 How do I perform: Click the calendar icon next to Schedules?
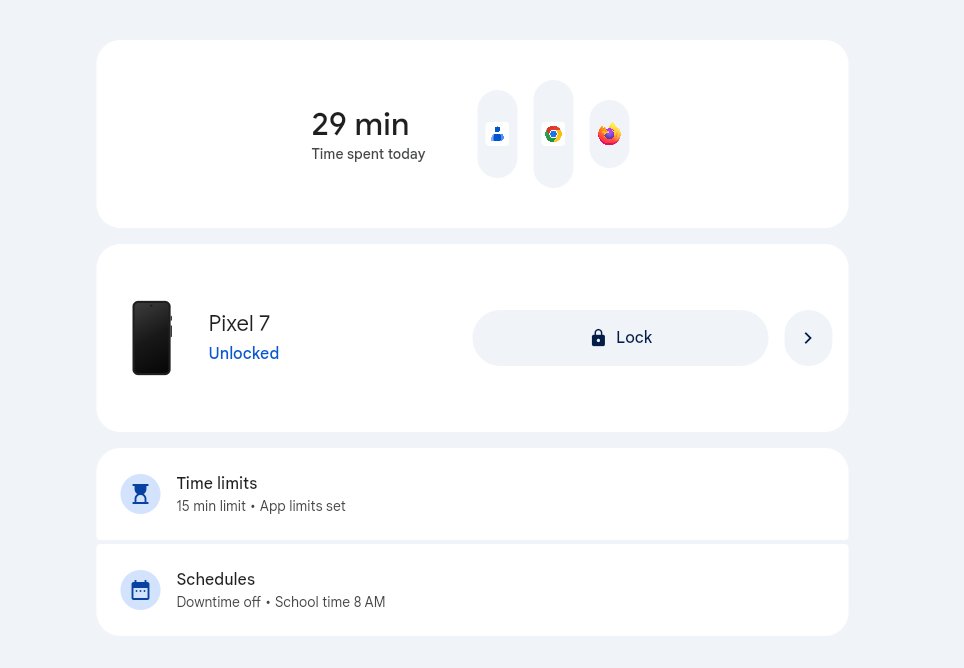(x=140, y=589)
